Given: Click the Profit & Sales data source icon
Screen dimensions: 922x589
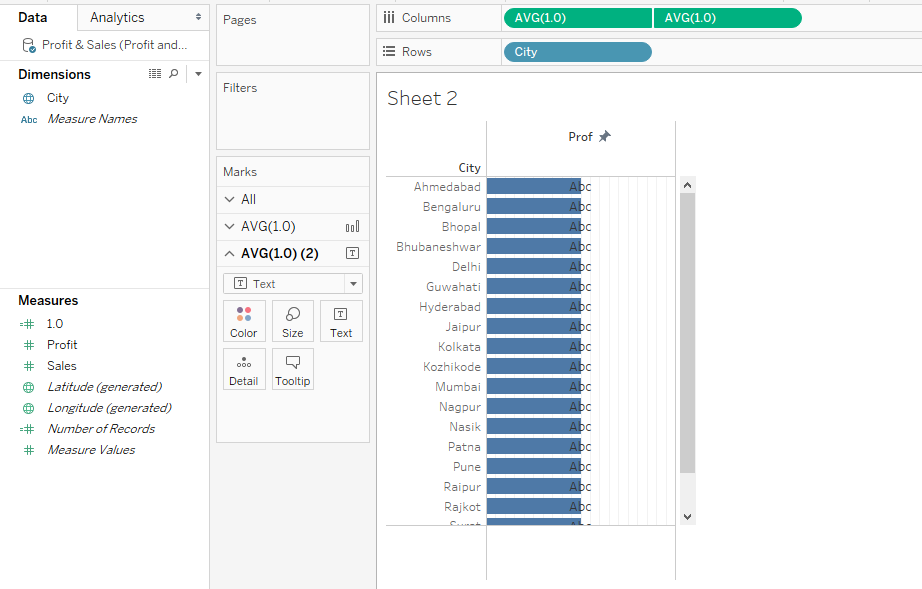Looking at the screenshot, I should 29,45.
